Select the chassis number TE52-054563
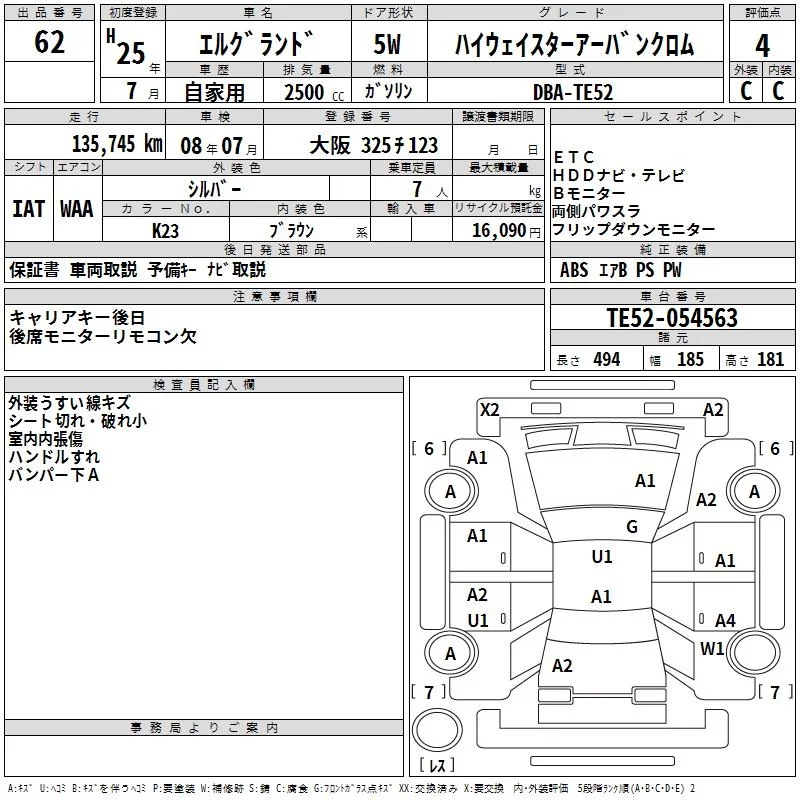The image size is (800, 800). [x=672, y=318]
